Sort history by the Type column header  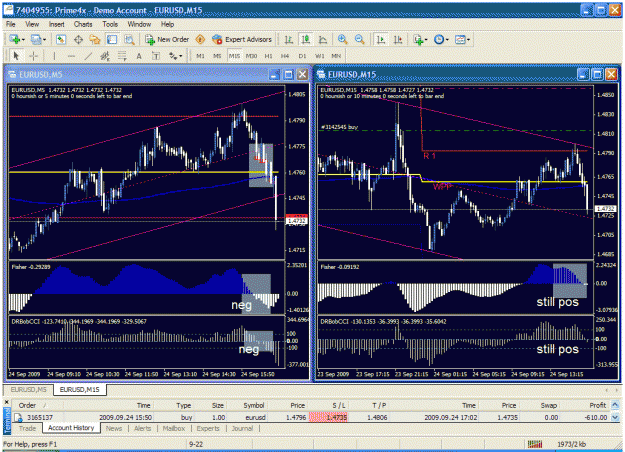pos(174,405)
